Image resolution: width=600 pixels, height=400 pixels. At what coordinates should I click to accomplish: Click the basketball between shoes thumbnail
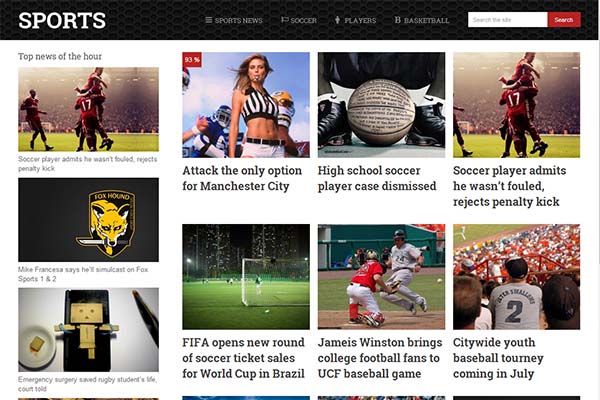381,105
